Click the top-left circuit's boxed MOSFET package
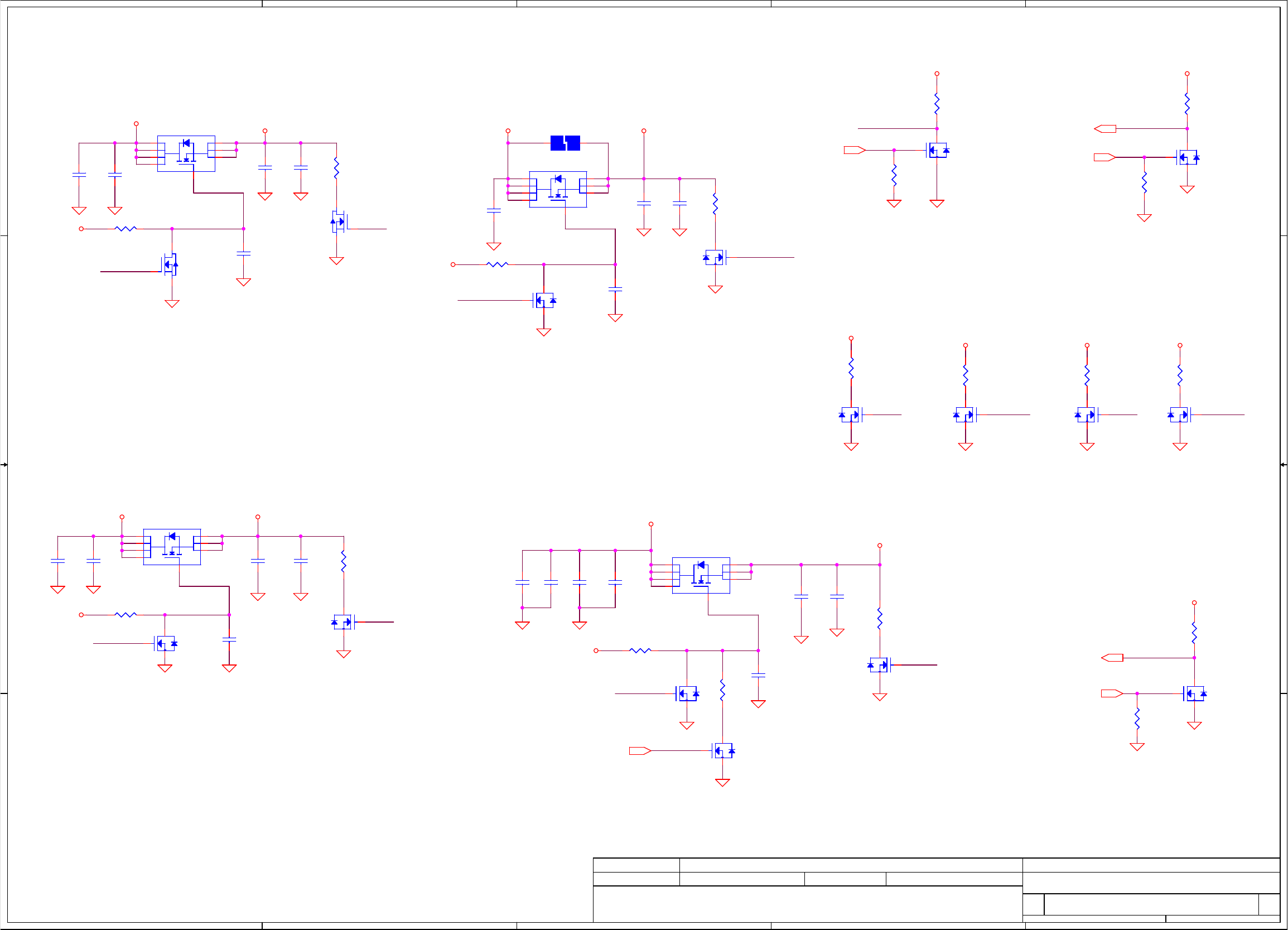This screenshot has height=930, width=1288. [x=186, y=153]
